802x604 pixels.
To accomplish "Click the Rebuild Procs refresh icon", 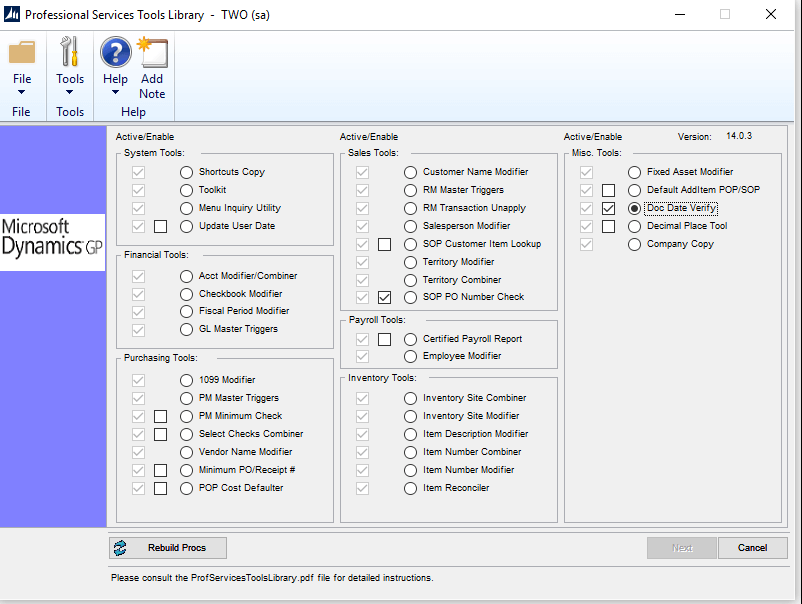I will coord(121,548).
